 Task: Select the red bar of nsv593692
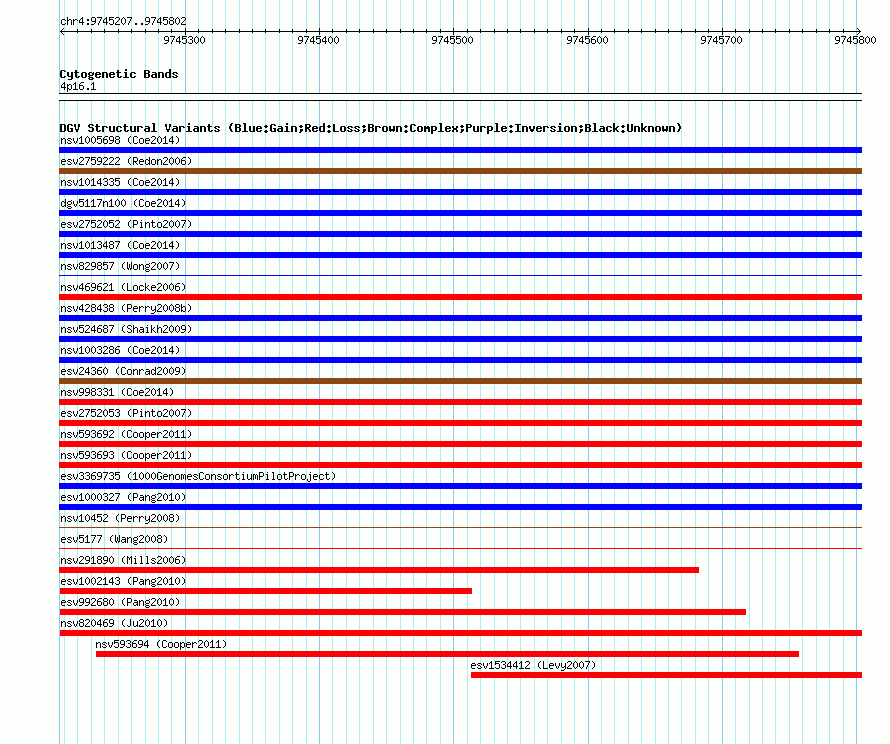[460, 444]
